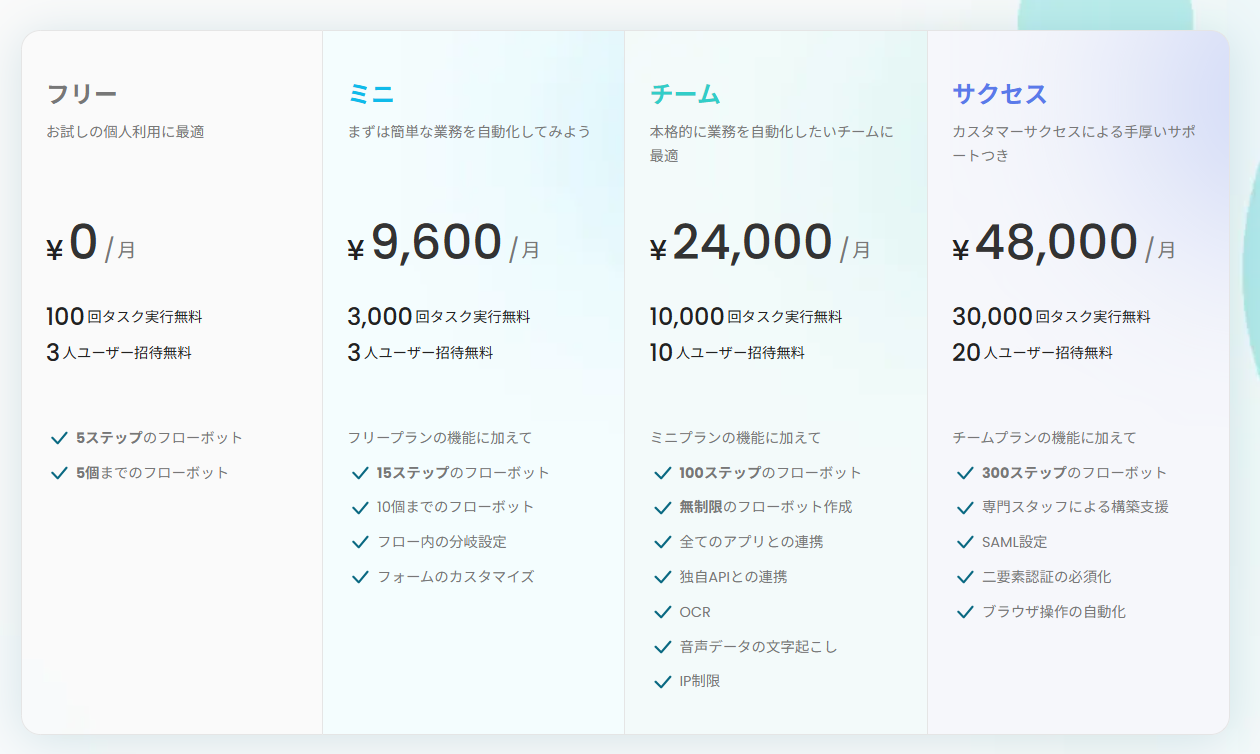
Task: Select the サクセス plan heading
Action: [x=999, y=95]
